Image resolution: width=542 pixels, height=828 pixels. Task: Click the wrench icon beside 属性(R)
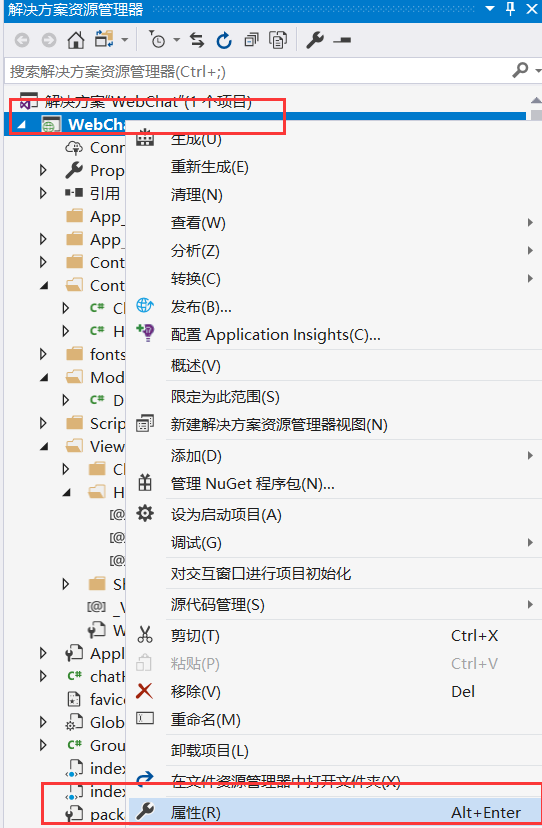[145, 812]
